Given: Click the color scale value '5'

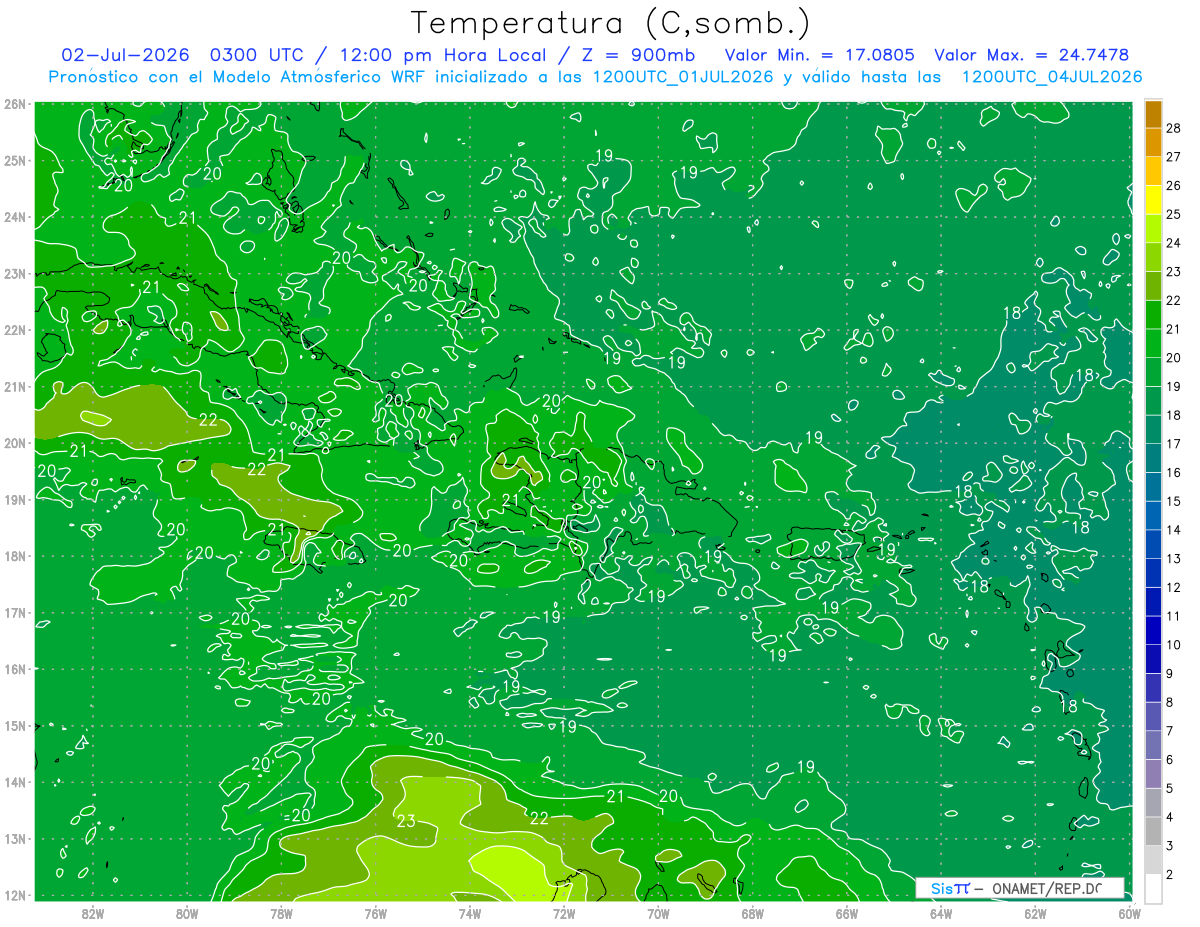Looking at the screenshot, I should tap(1170, 789).
